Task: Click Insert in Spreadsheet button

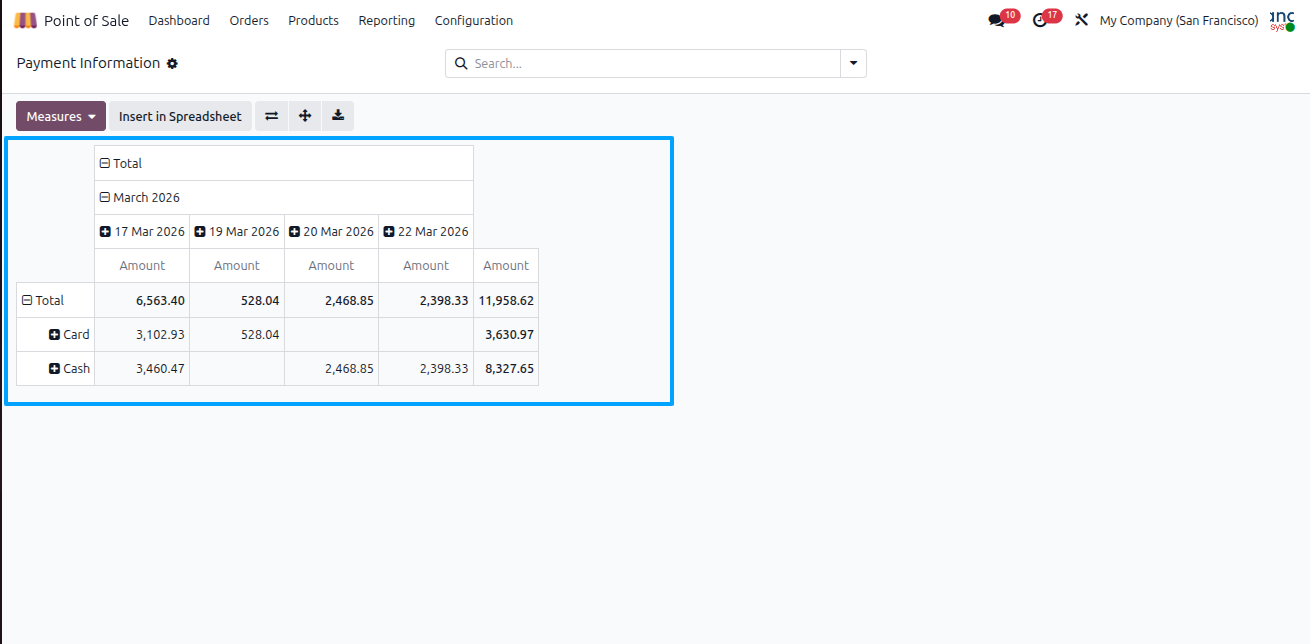Action: 180,116
